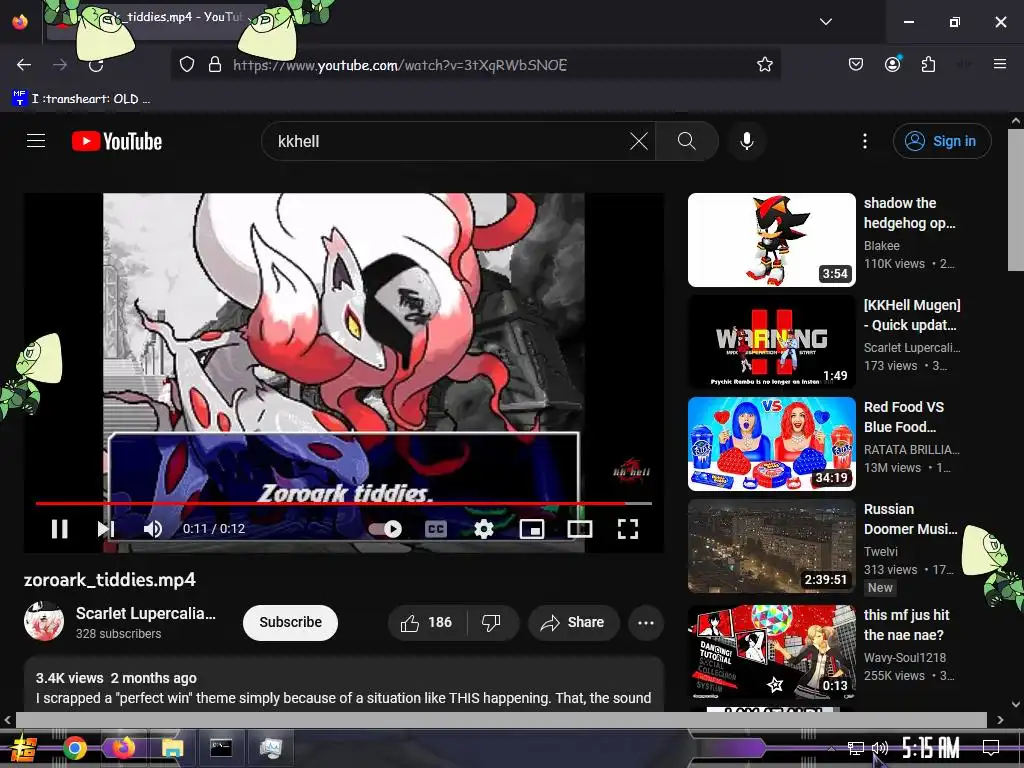Image resolution: width=1024 pixels, height=768 pixels.
Task: Open this mf jus hit the nae nae thumbnail
Action: [771, 652]
